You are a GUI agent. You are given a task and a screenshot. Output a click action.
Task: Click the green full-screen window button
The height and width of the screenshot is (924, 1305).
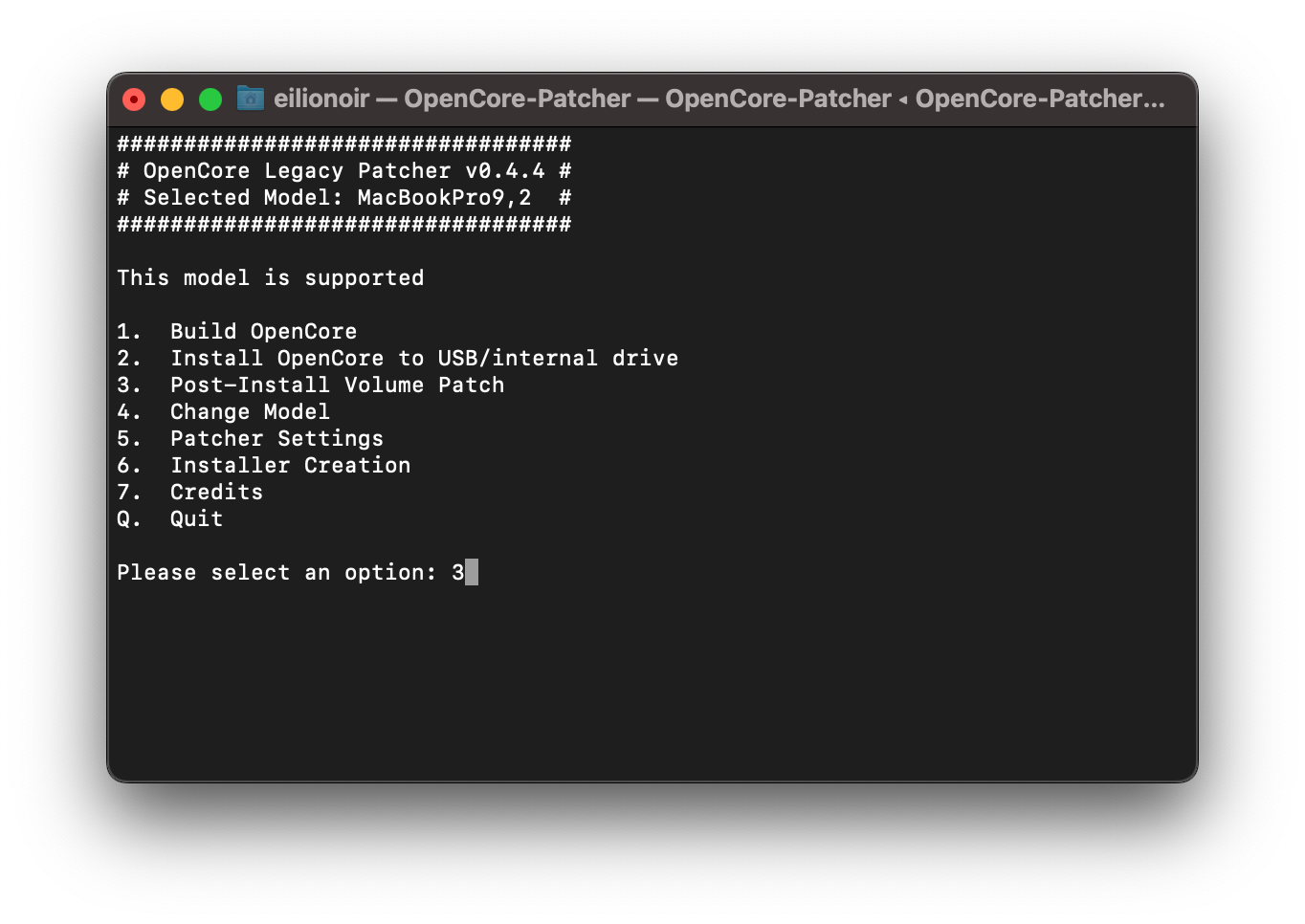[210, 99]
